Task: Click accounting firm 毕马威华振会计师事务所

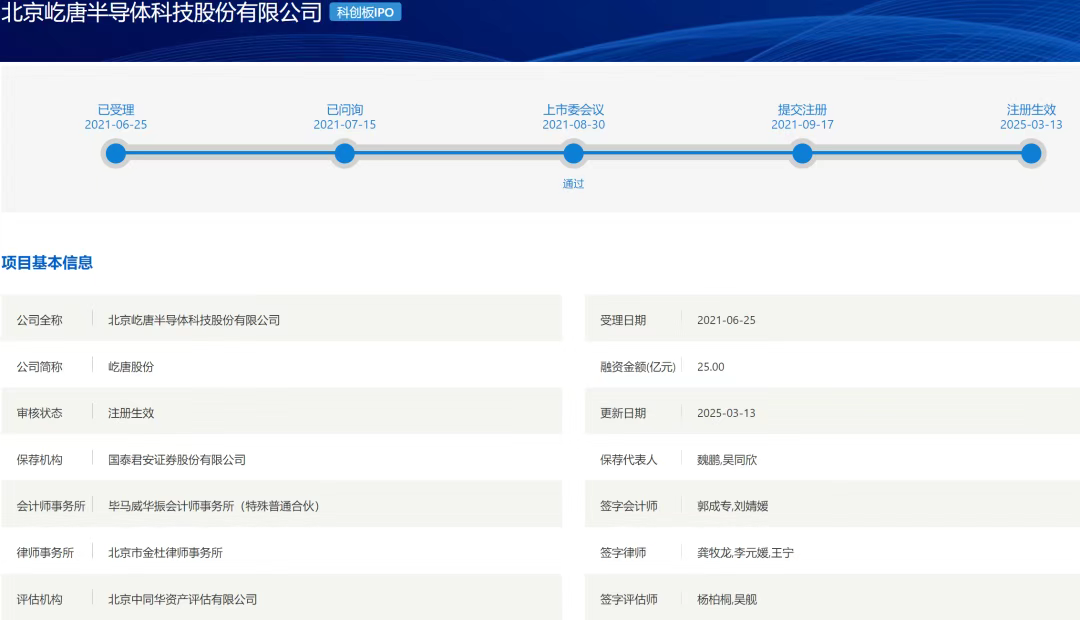Action: (x=213, y=506)
